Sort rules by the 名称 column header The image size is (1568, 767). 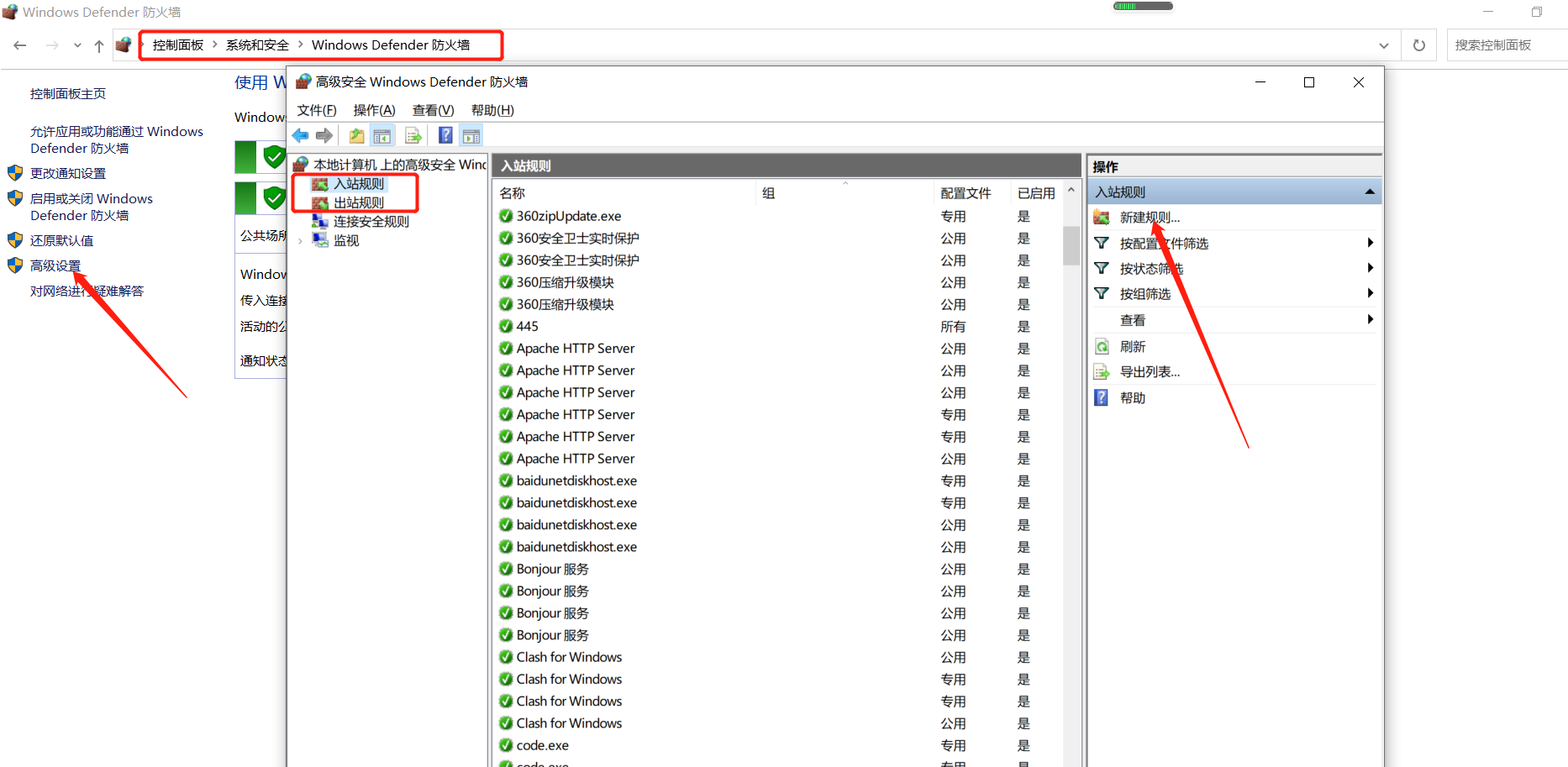625,193
